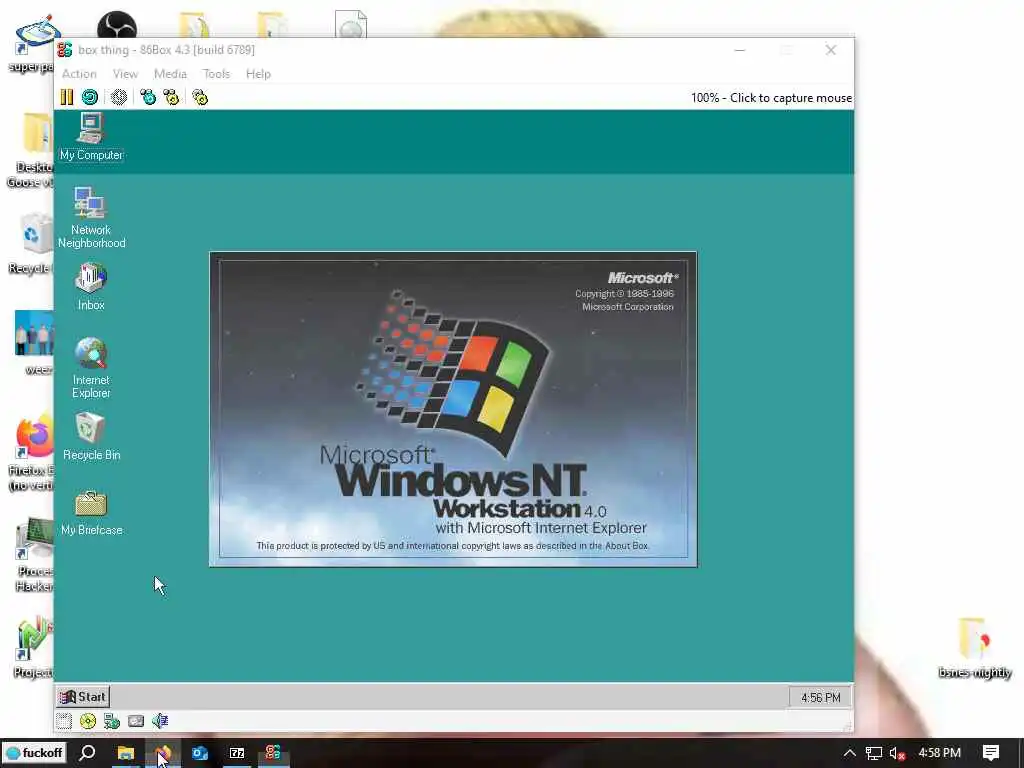Open Outlook from host taskbar
1024x768 pixels.
click(200, 753)
